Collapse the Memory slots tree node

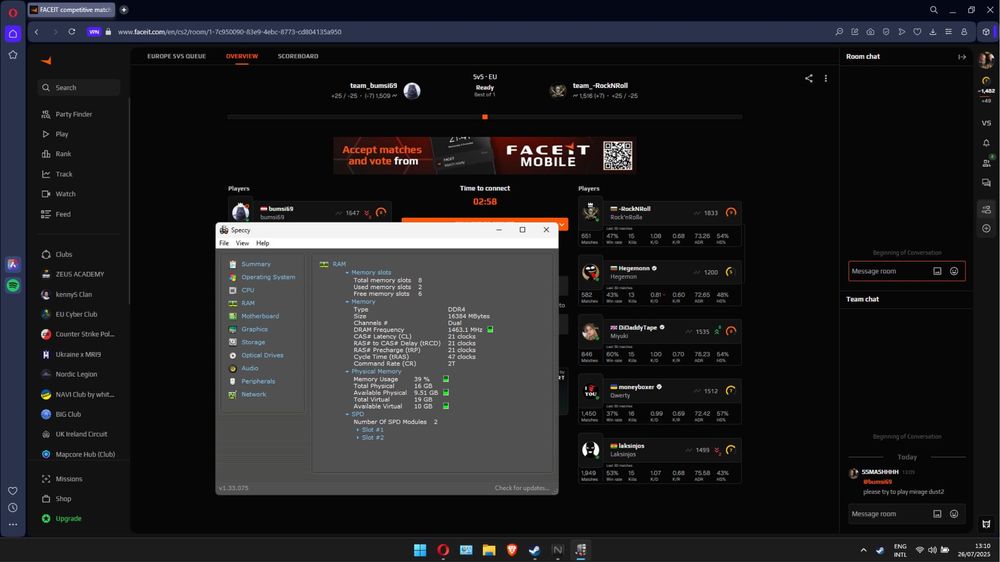348,272
